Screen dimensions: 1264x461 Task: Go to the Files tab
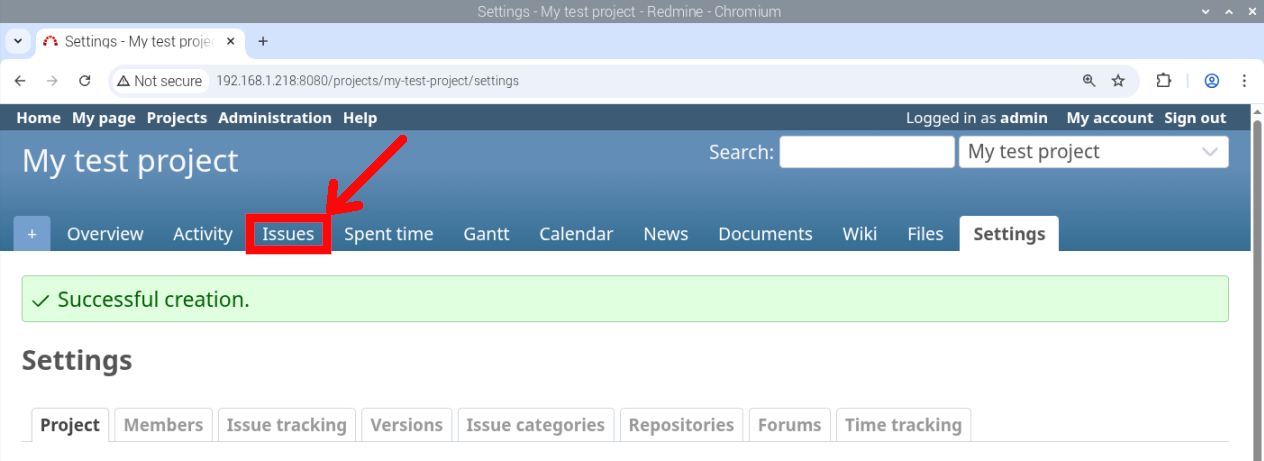925,234
